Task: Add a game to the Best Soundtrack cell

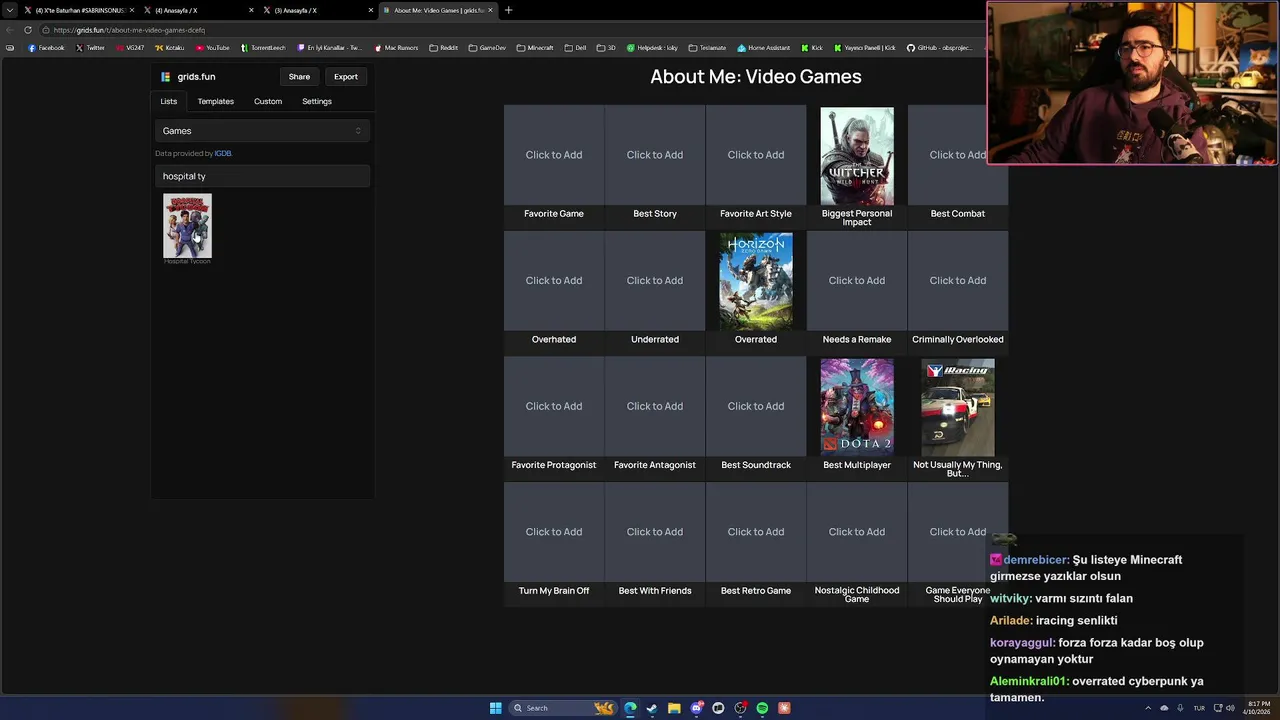Action: point(756,406)
